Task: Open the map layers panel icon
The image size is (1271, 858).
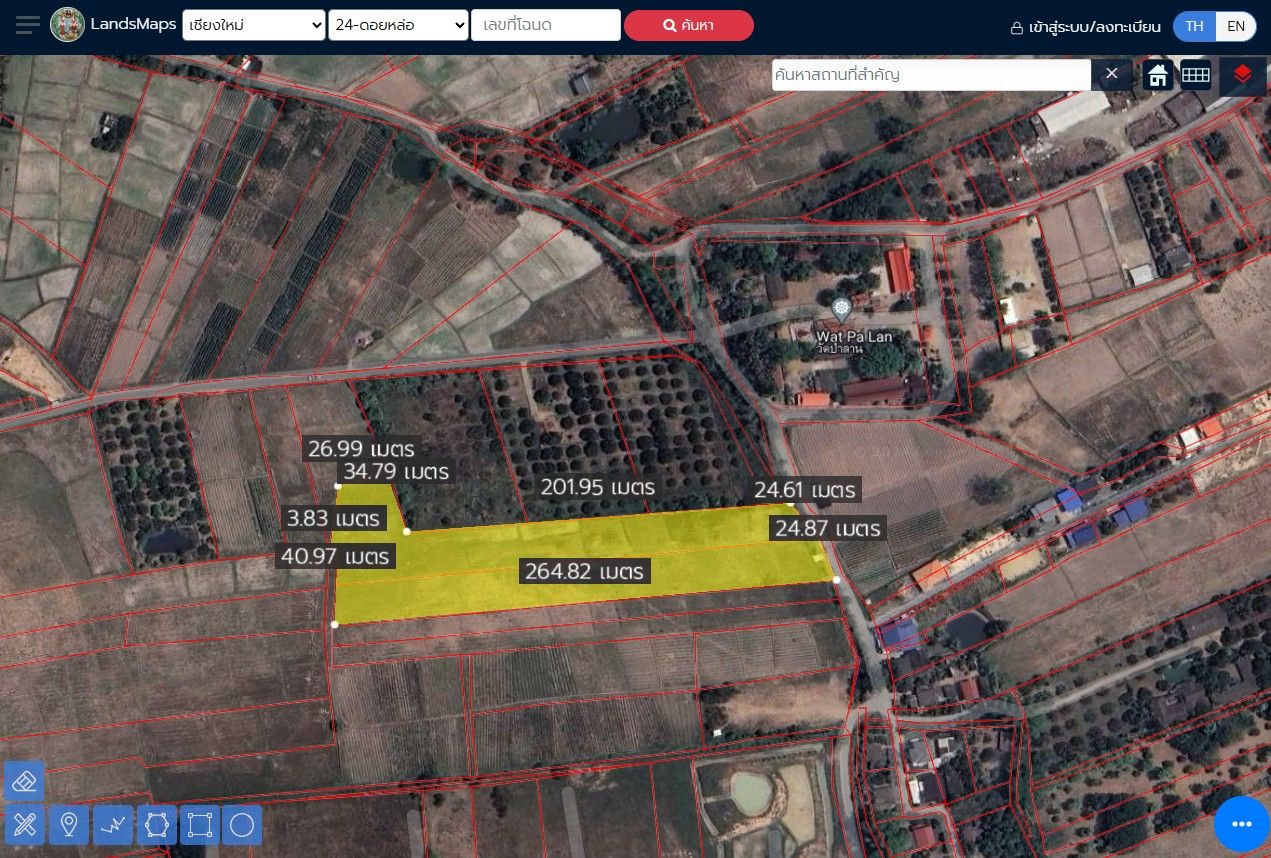Action: (x=1242, y=75)
